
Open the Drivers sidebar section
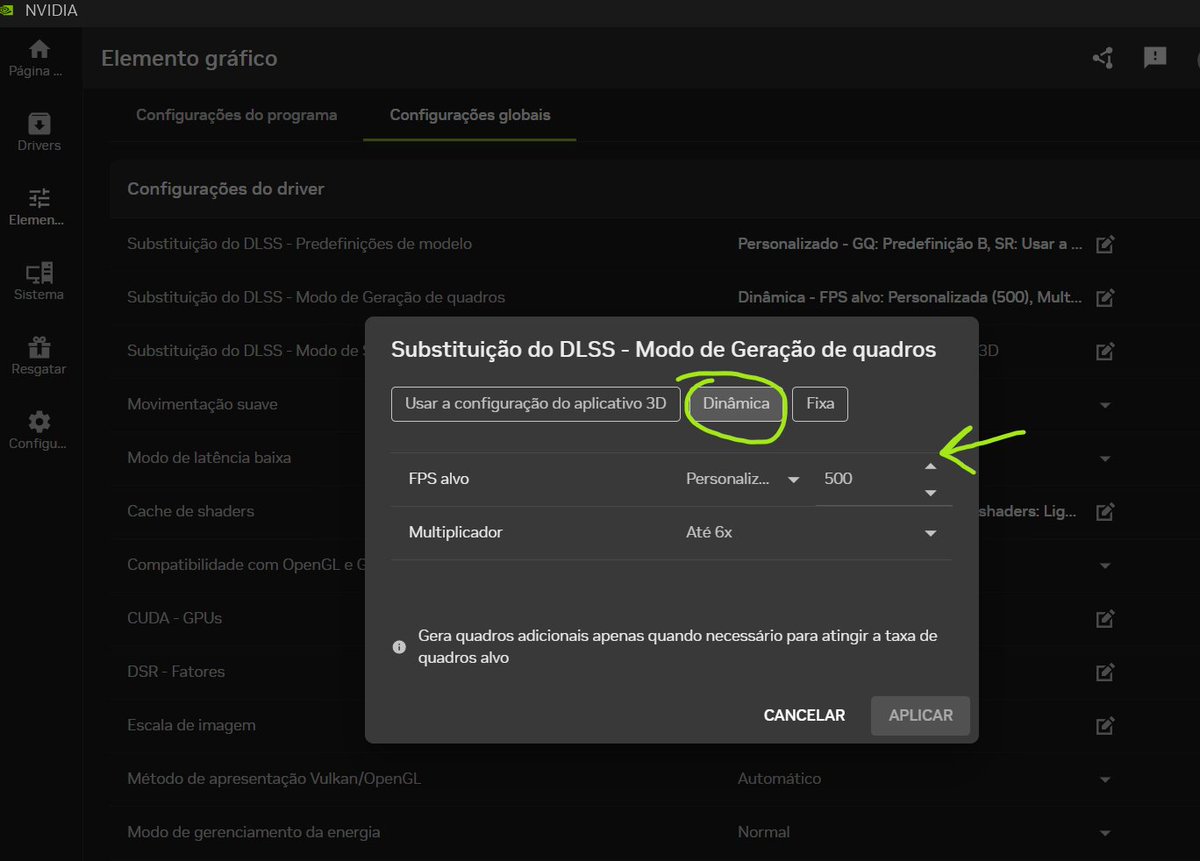(x=39, y=132)
